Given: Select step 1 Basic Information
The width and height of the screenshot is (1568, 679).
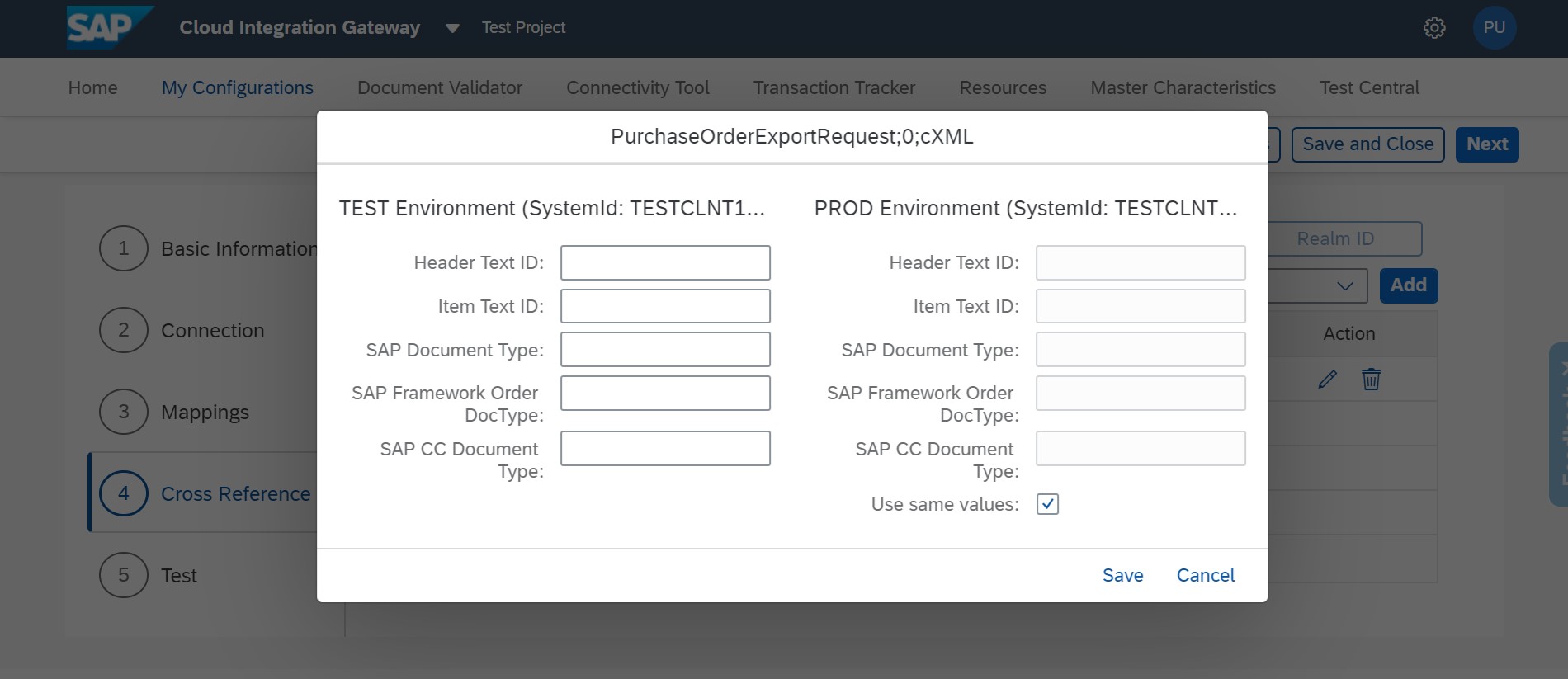Looking at the screenshot, I should 208,248.
